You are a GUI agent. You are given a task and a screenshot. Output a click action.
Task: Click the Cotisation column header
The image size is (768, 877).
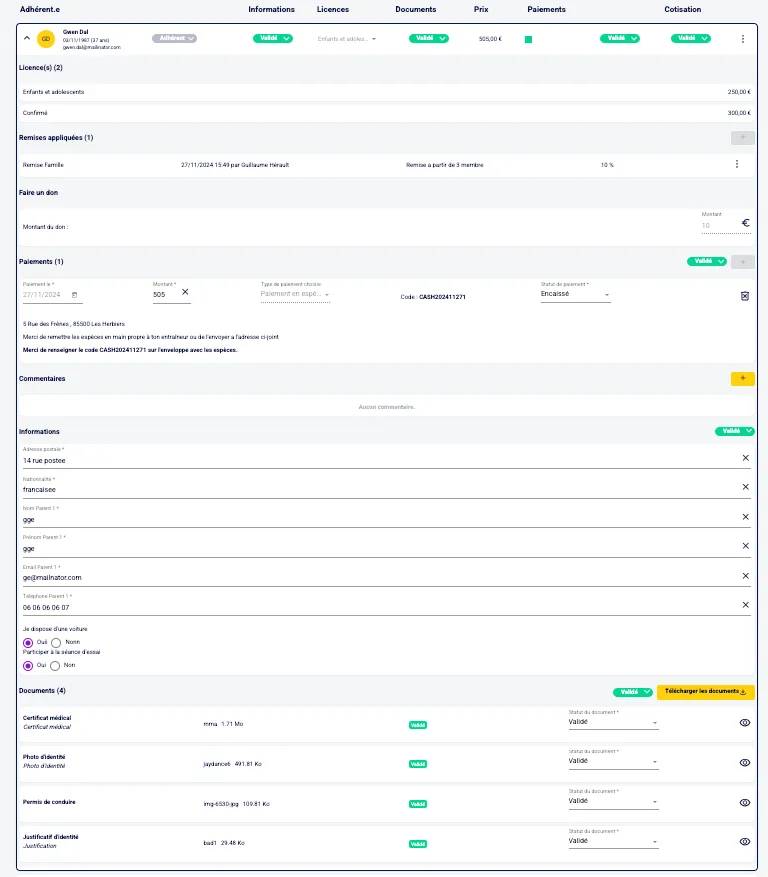point(682,9)
